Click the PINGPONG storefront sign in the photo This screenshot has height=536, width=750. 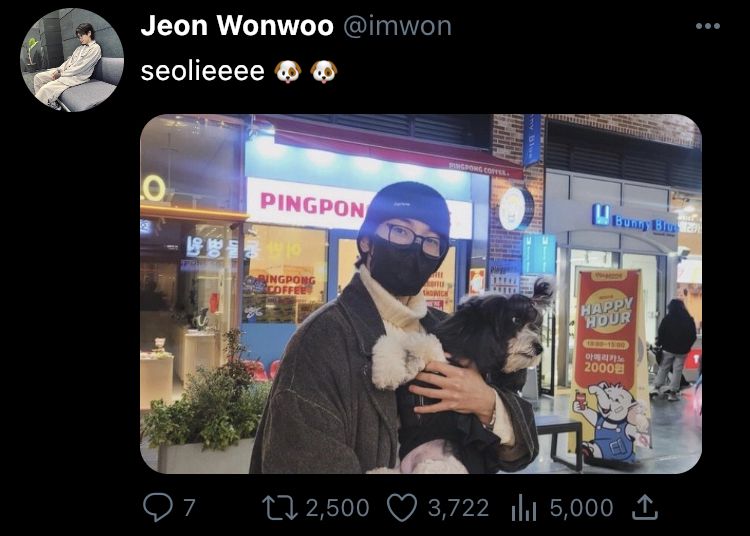point(313,205)
